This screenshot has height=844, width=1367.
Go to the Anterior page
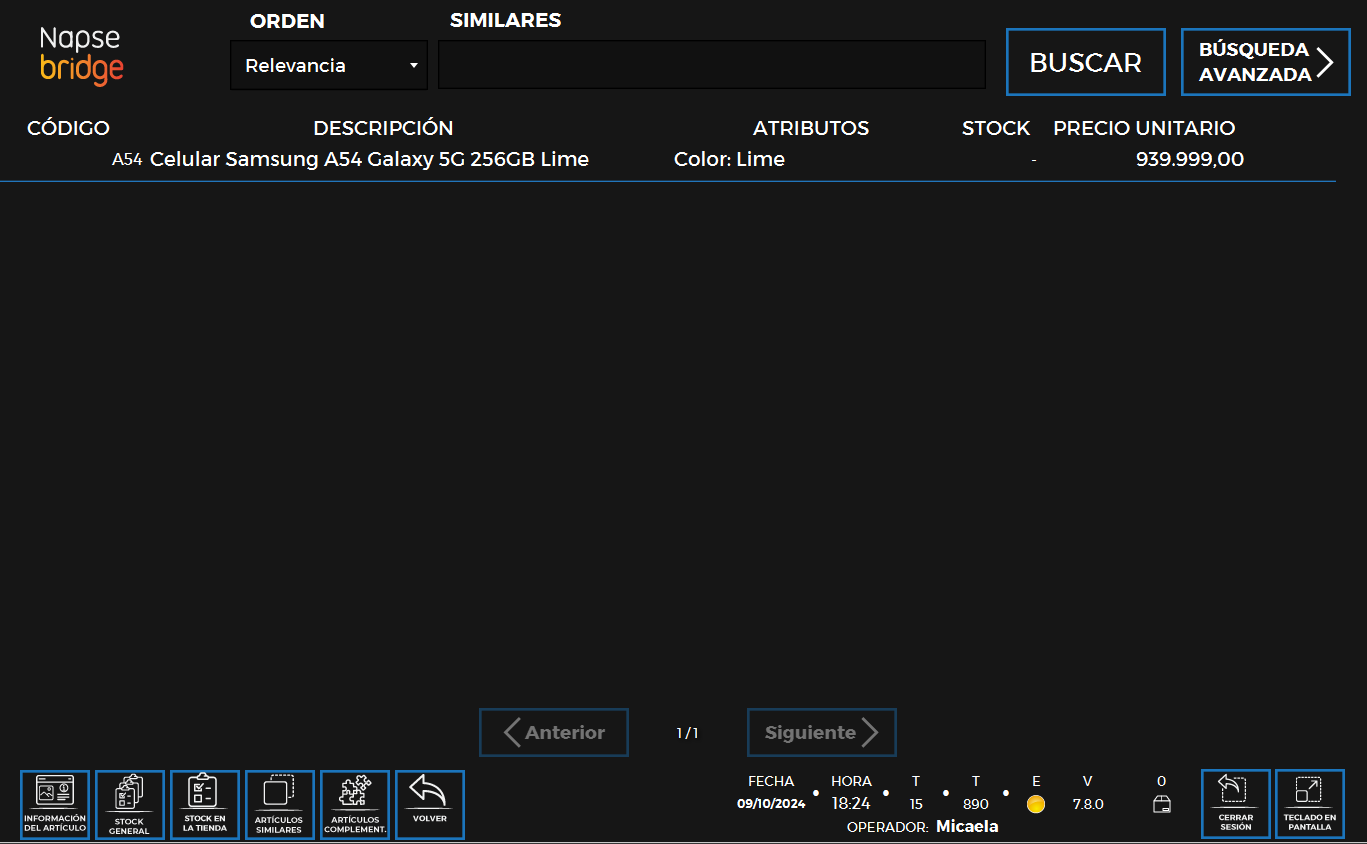click(554, 733)
